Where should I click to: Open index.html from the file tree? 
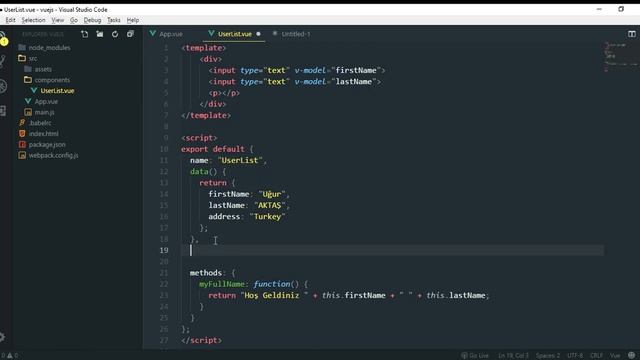[43, 134]
